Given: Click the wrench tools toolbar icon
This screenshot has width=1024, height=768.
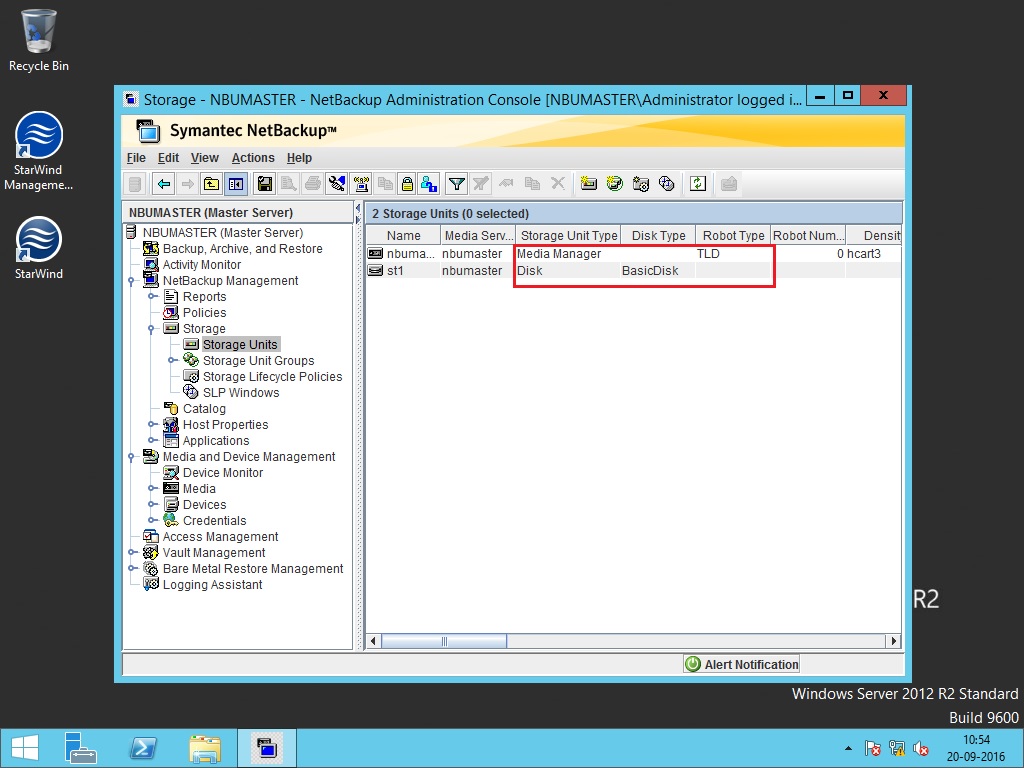Looking at the screenshot, I should click(336, 184).
